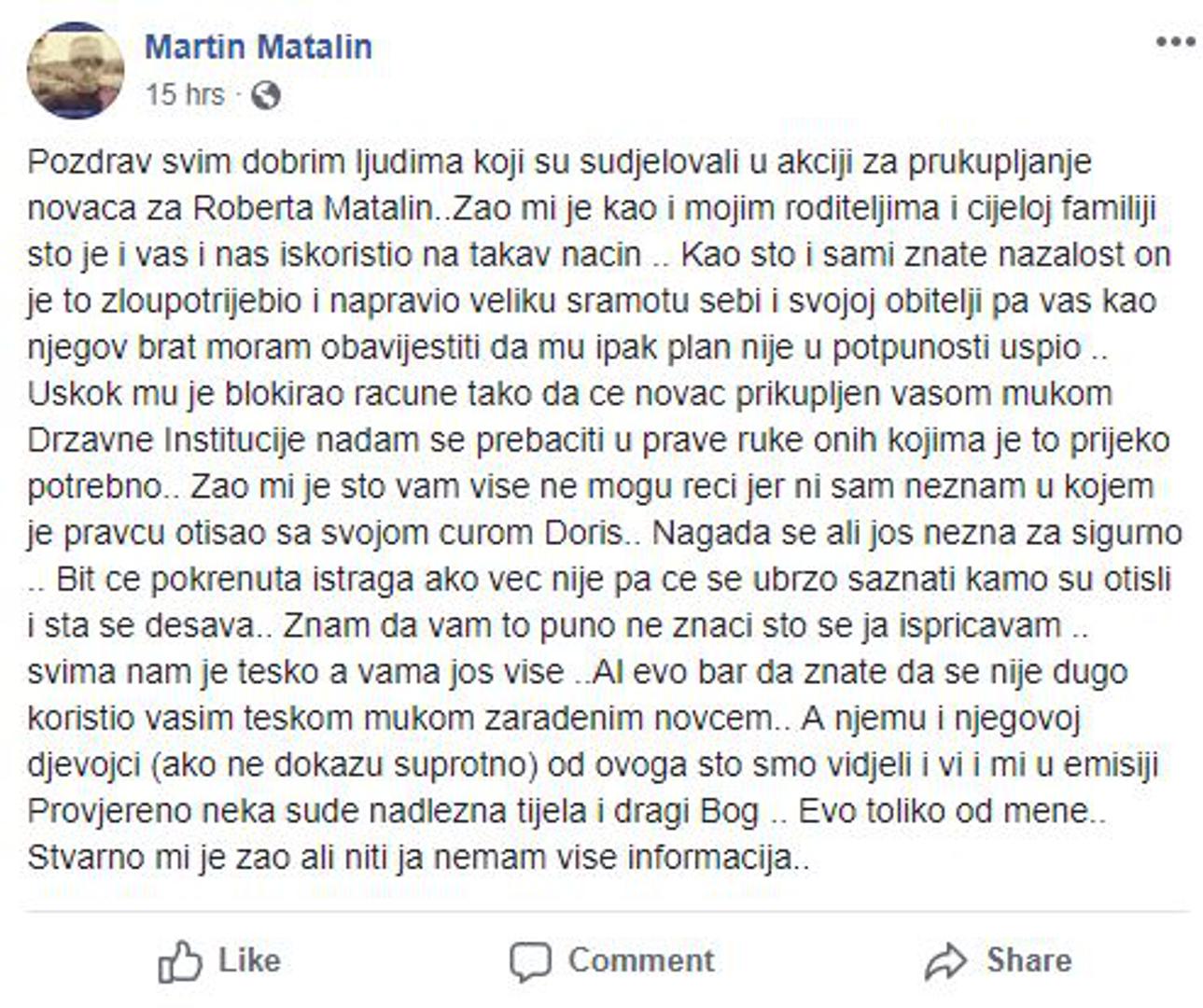This screenshot has height=1008, width=1203.
Task: Click Martin Matalin's profile picture
Action: (76, 71)
